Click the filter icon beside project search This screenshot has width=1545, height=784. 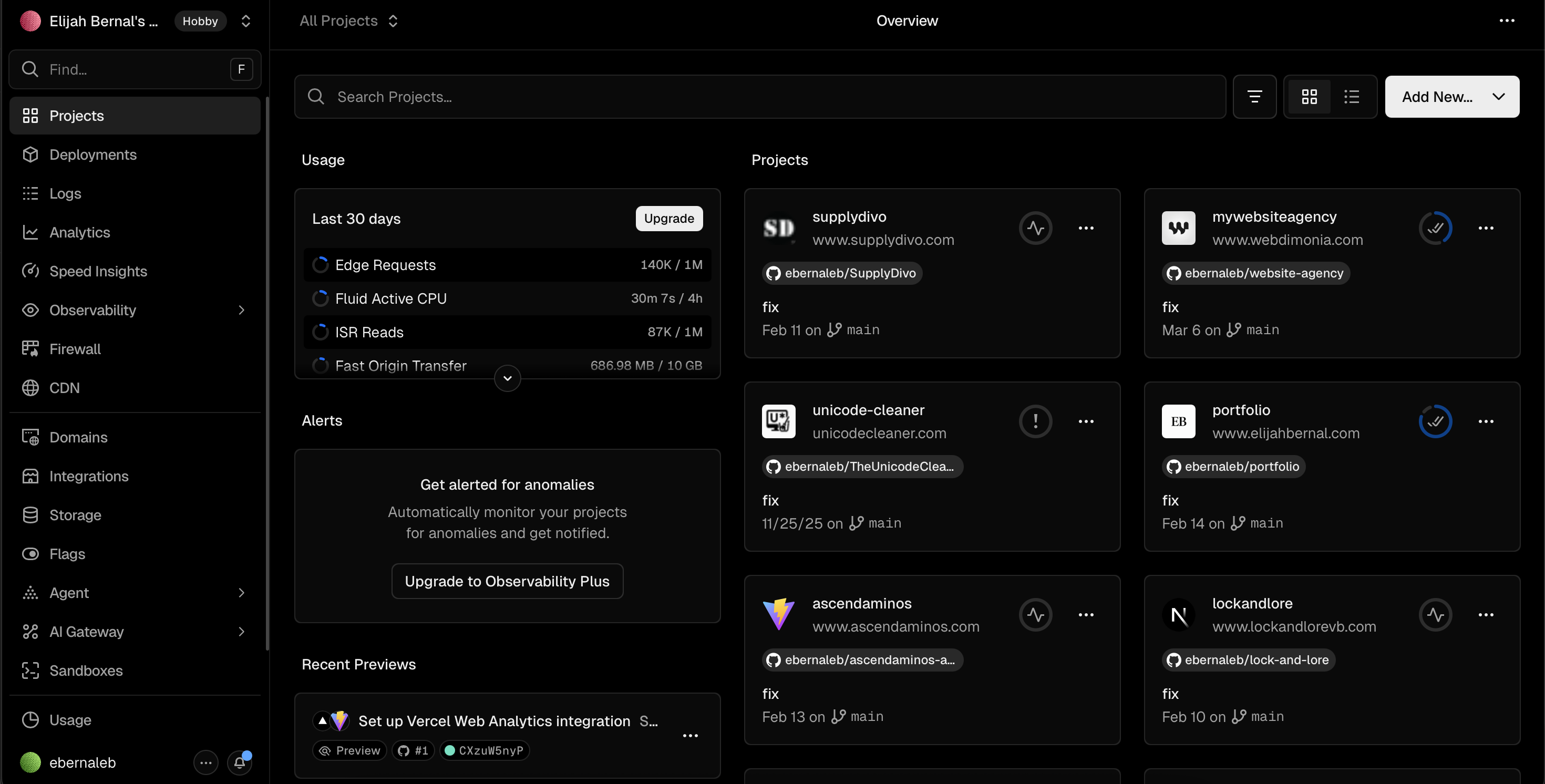[x=1254, y=97]
